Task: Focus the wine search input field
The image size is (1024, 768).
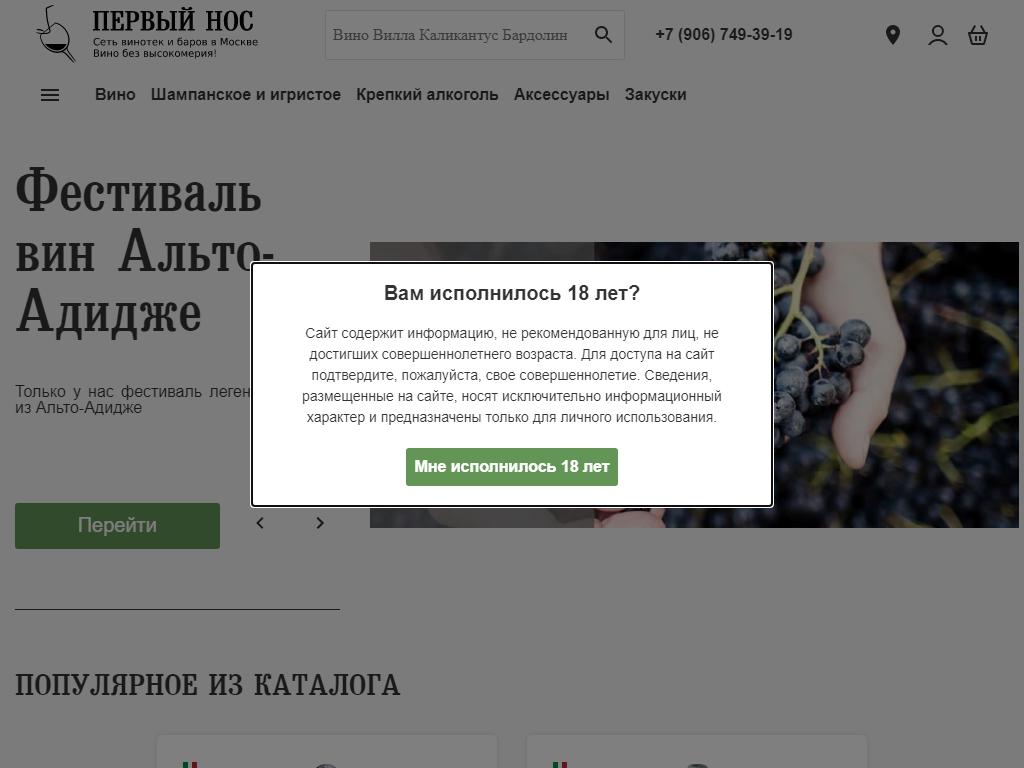Action: pos(457,35)
